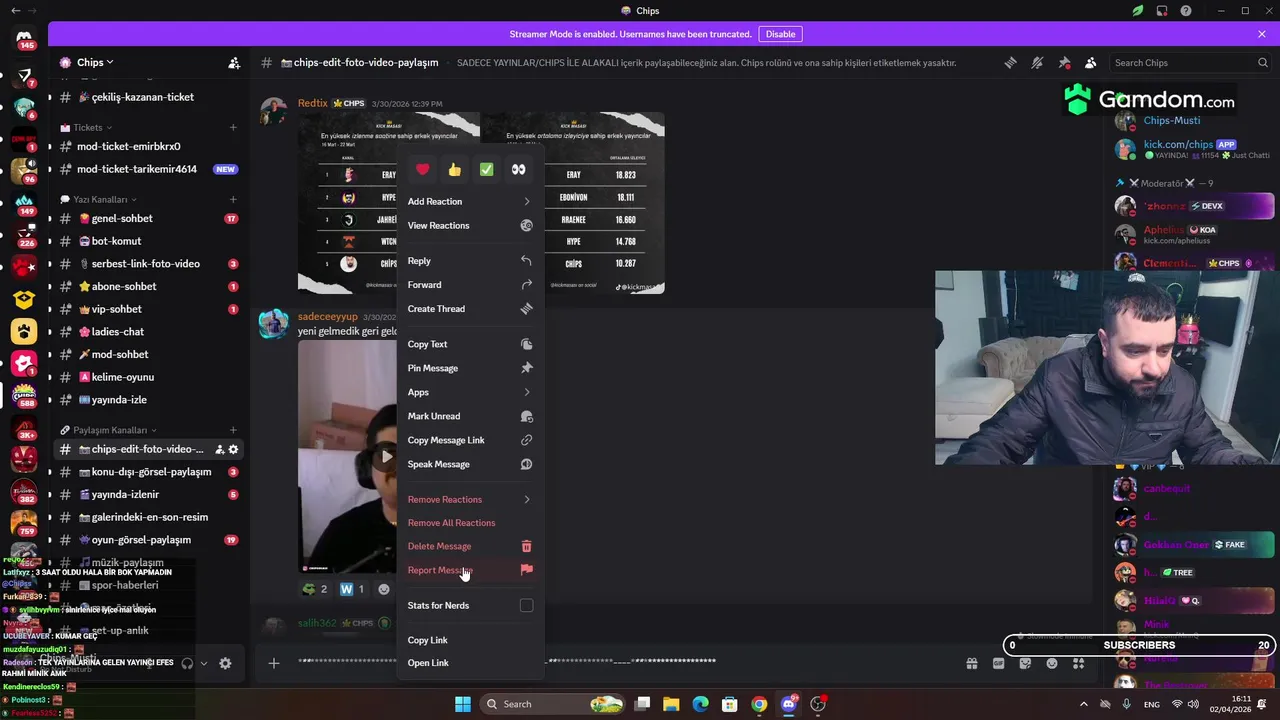Choose Mark Unread menu entry

coord(470,416)
